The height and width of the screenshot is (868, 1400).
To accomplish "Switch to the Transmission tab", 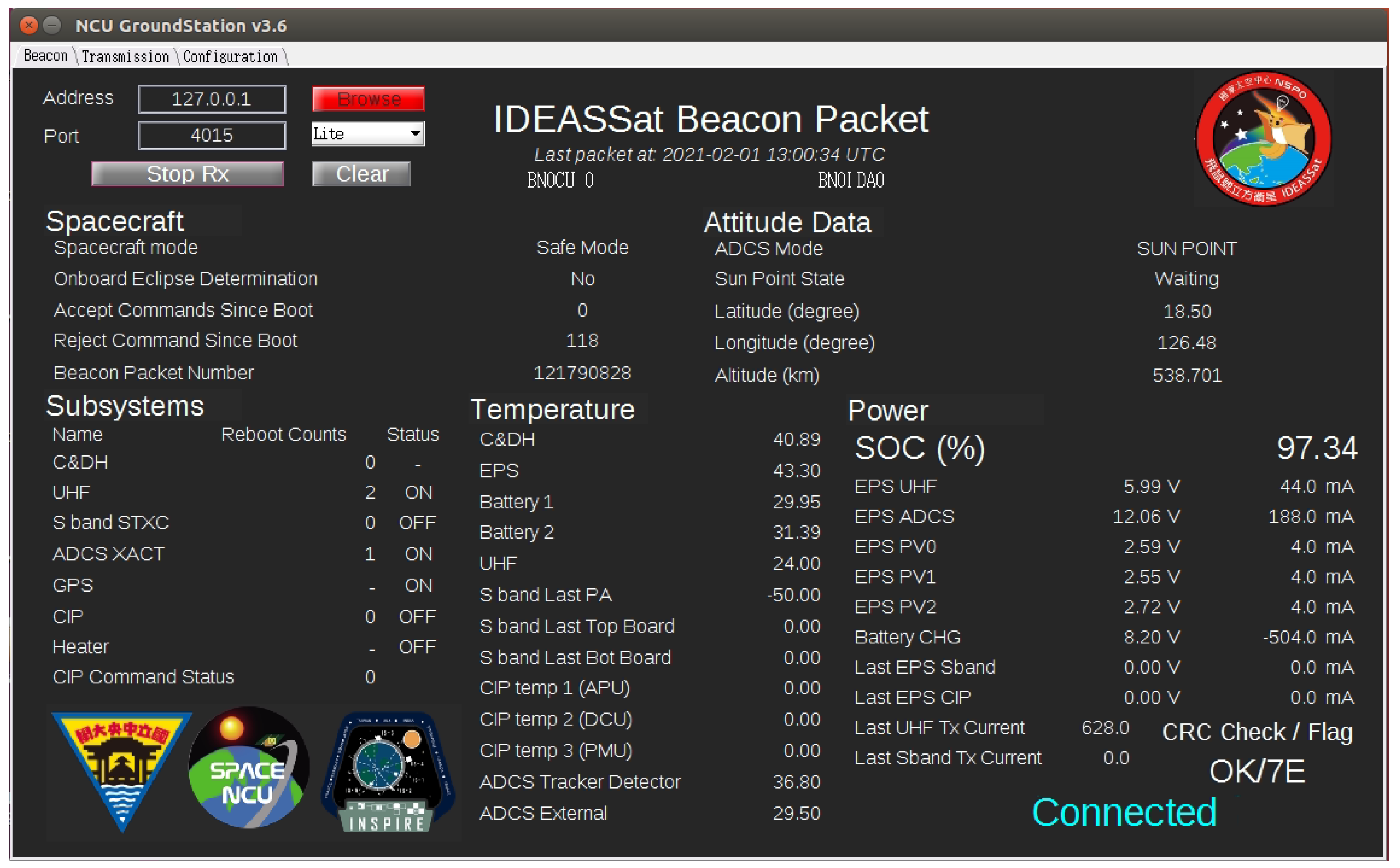I will [124, 56].
